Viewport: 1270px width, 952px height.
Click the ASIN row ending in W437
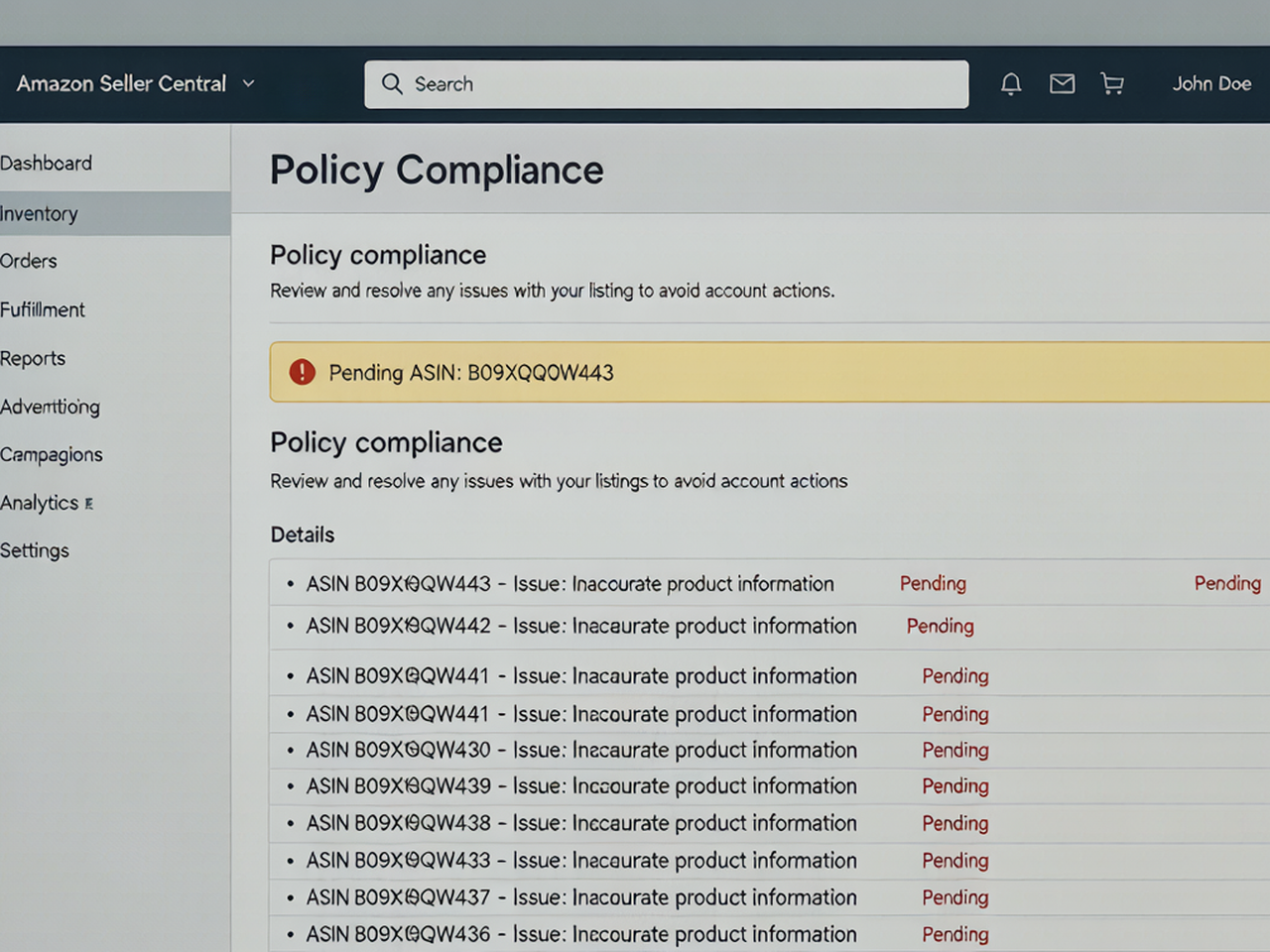pos(769,896)
